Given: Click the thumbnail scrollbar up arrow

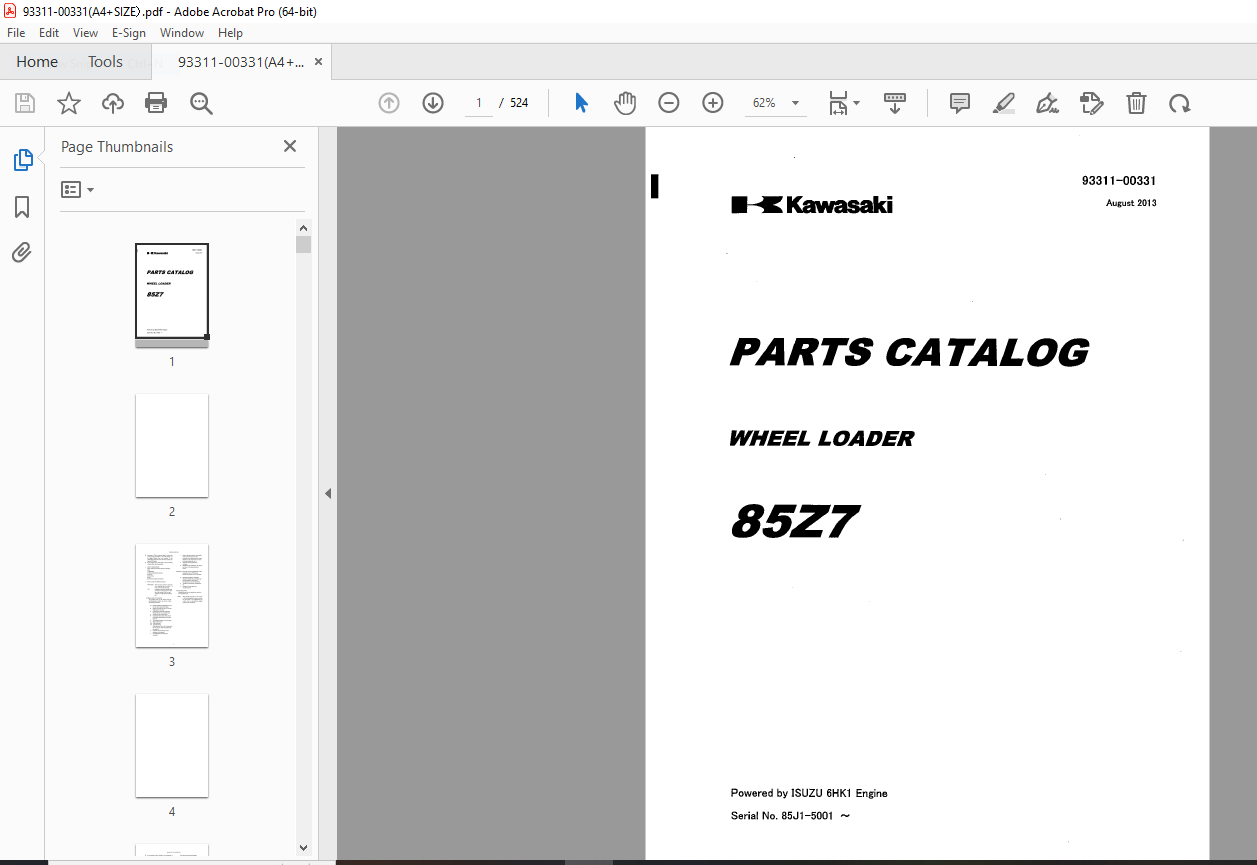Looking at the screenshot, I should [304, 227].
